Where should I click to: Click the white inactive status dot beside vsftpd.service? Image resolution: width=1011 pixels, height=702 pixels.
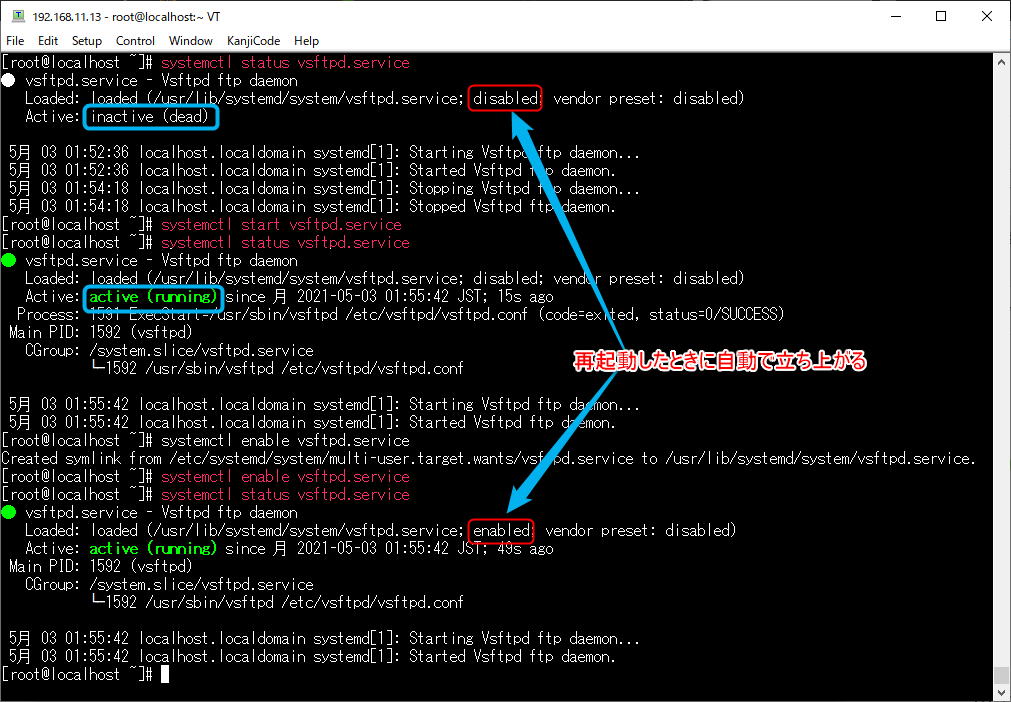[9, 80]
